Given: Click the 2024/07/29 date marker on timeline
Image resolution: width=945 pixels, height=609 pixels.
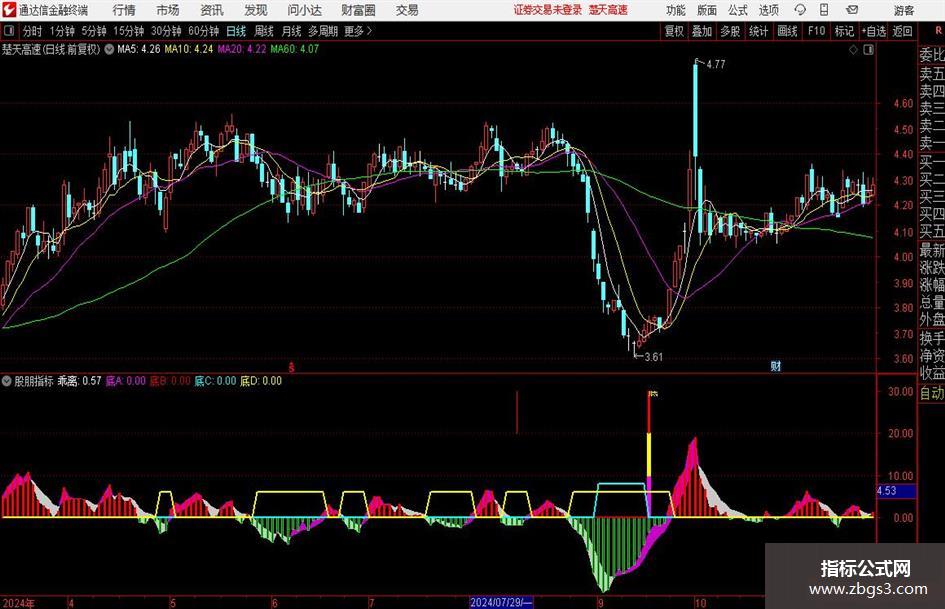Looking at the screenshot, I should coord(501,602).
